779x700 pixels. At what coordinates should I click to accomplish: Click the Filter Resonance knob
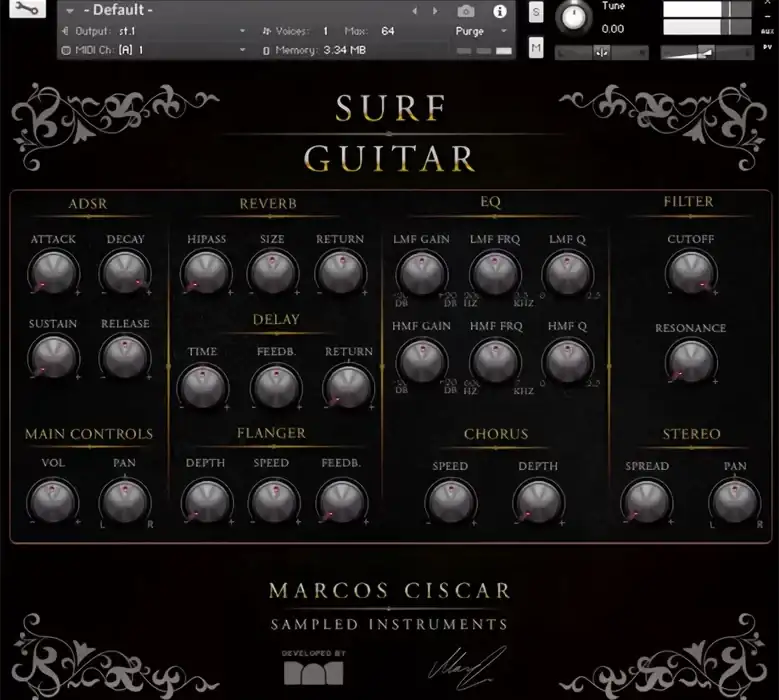click(x=691, y=361)
